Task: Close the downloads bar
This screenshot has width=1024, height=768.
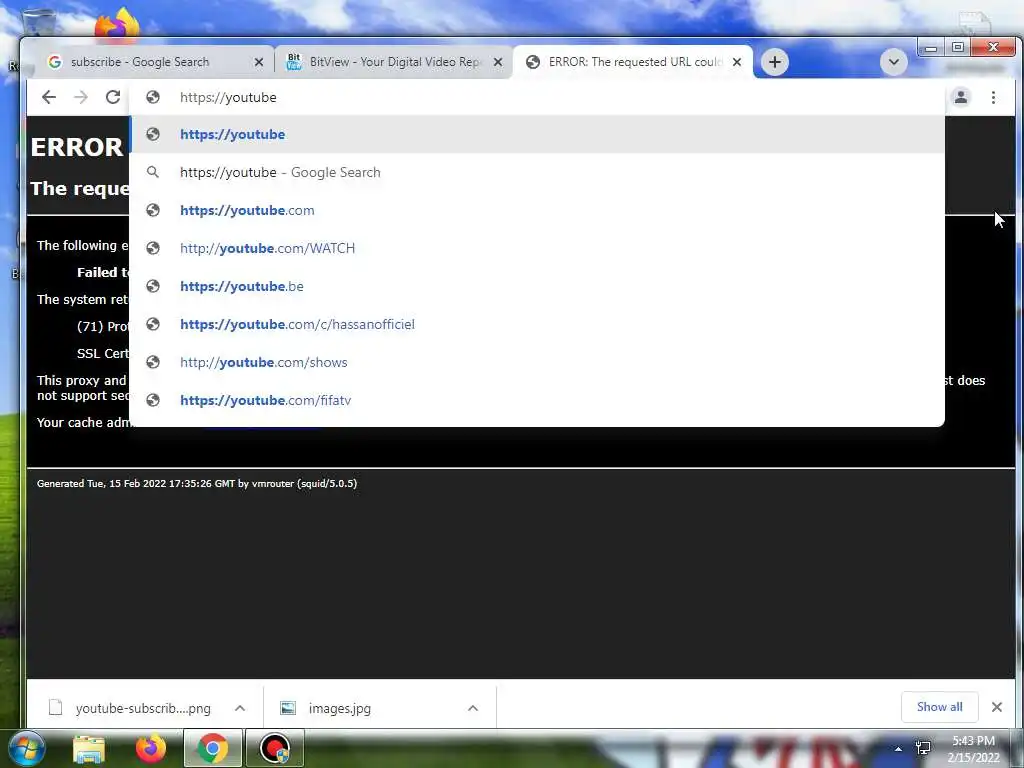Action: (997, 707)
